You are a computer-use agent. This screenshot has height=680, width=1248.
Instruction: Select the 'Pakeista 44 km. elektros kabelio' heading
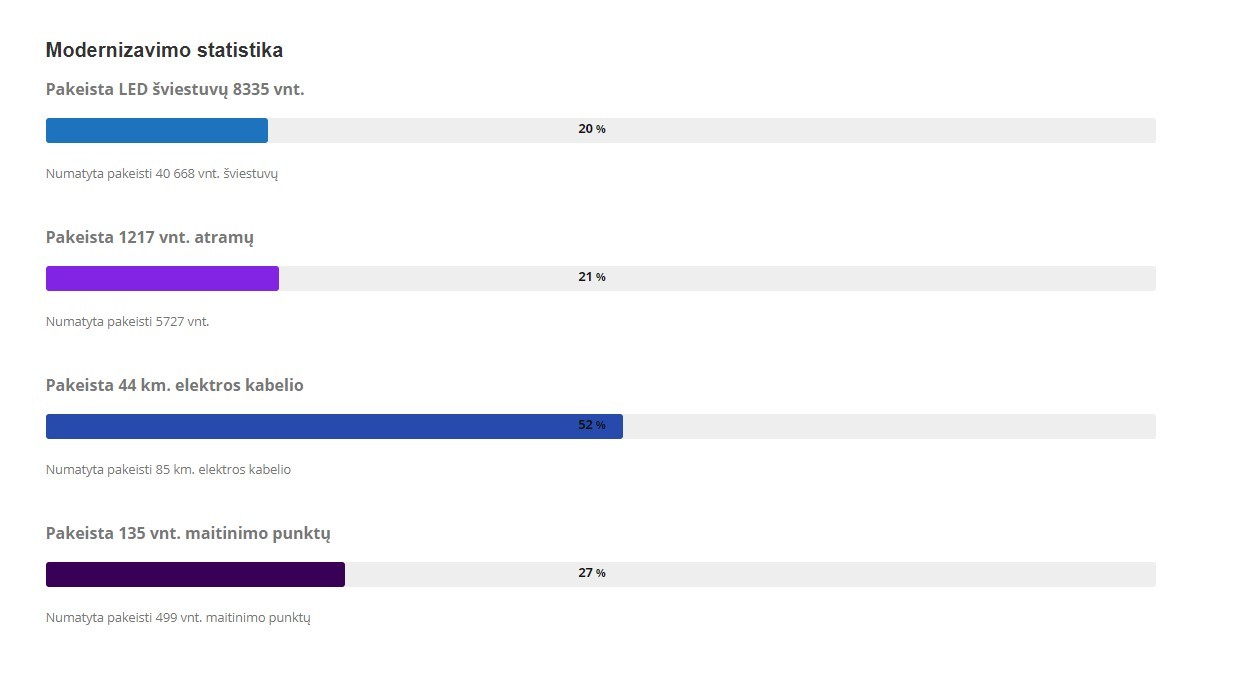point(175,385)
